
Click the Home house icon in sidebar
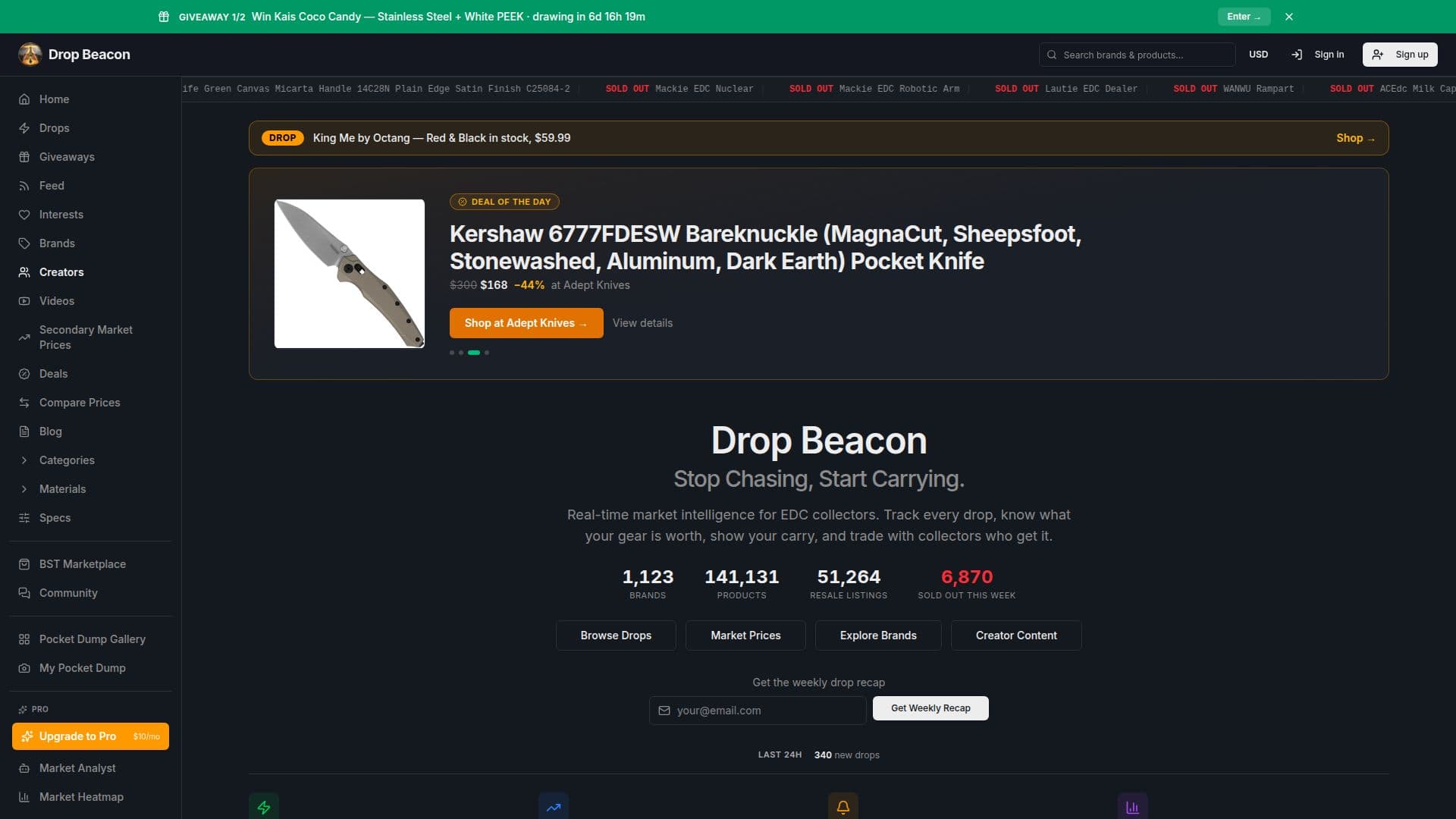[x=24, y=99]
